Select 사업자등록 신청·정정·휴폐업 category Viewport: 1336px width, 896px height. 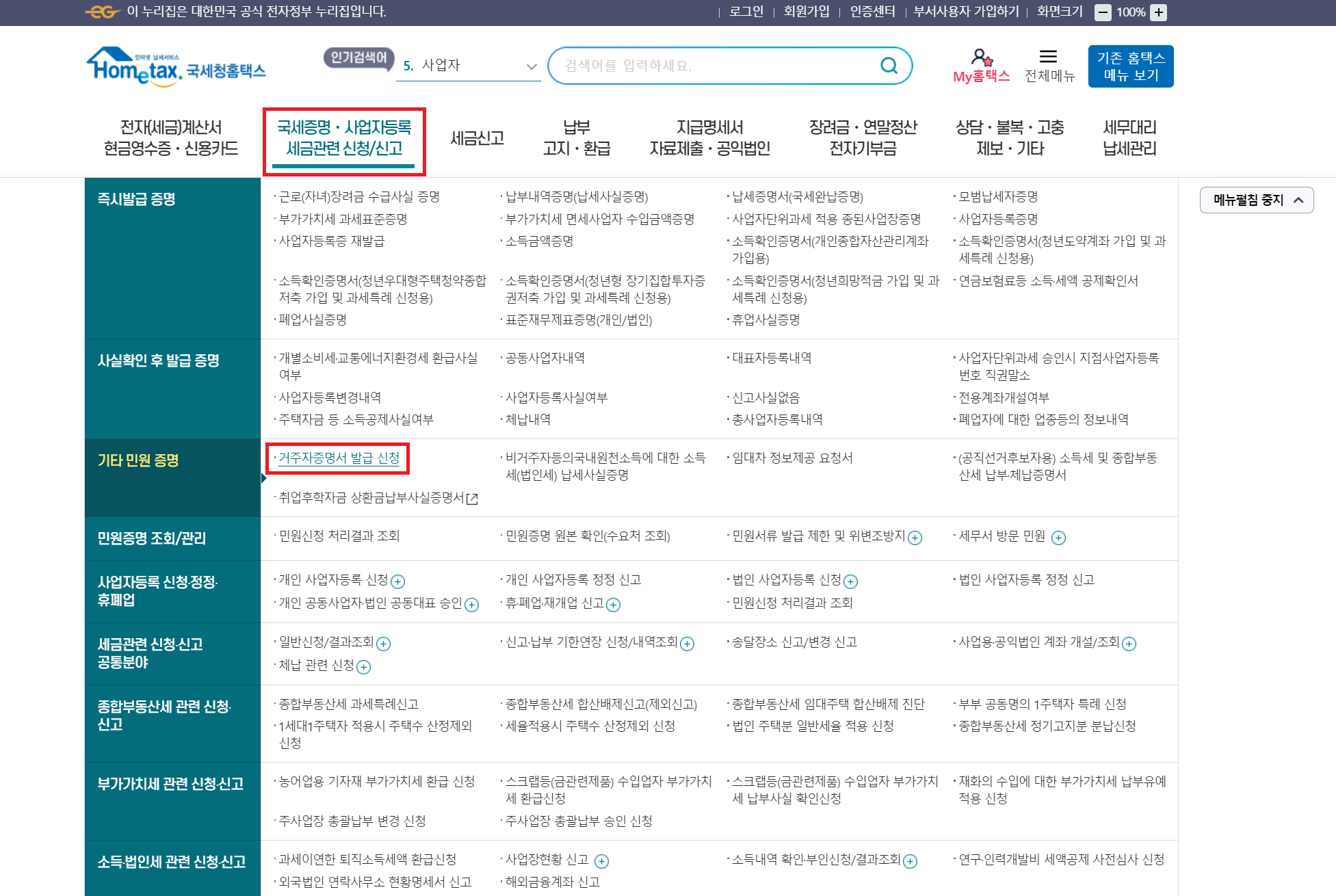coord(172,591)
